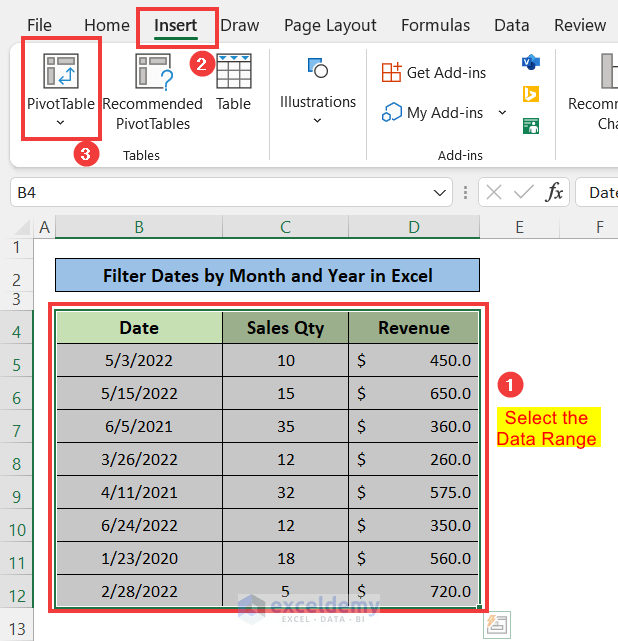
Task: Select column D header
Action: tap(414, 227)
